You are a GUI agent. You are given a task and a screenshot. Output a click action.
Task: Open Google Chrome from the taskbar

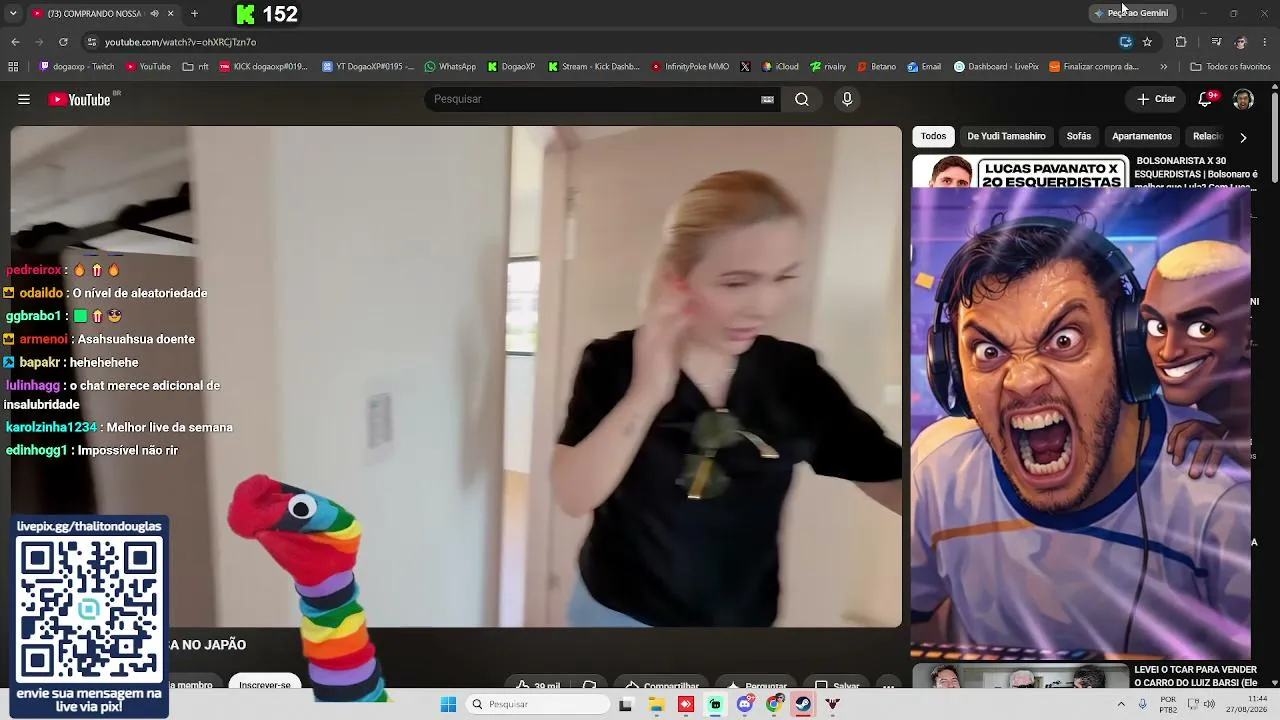[x=774, y=704]
